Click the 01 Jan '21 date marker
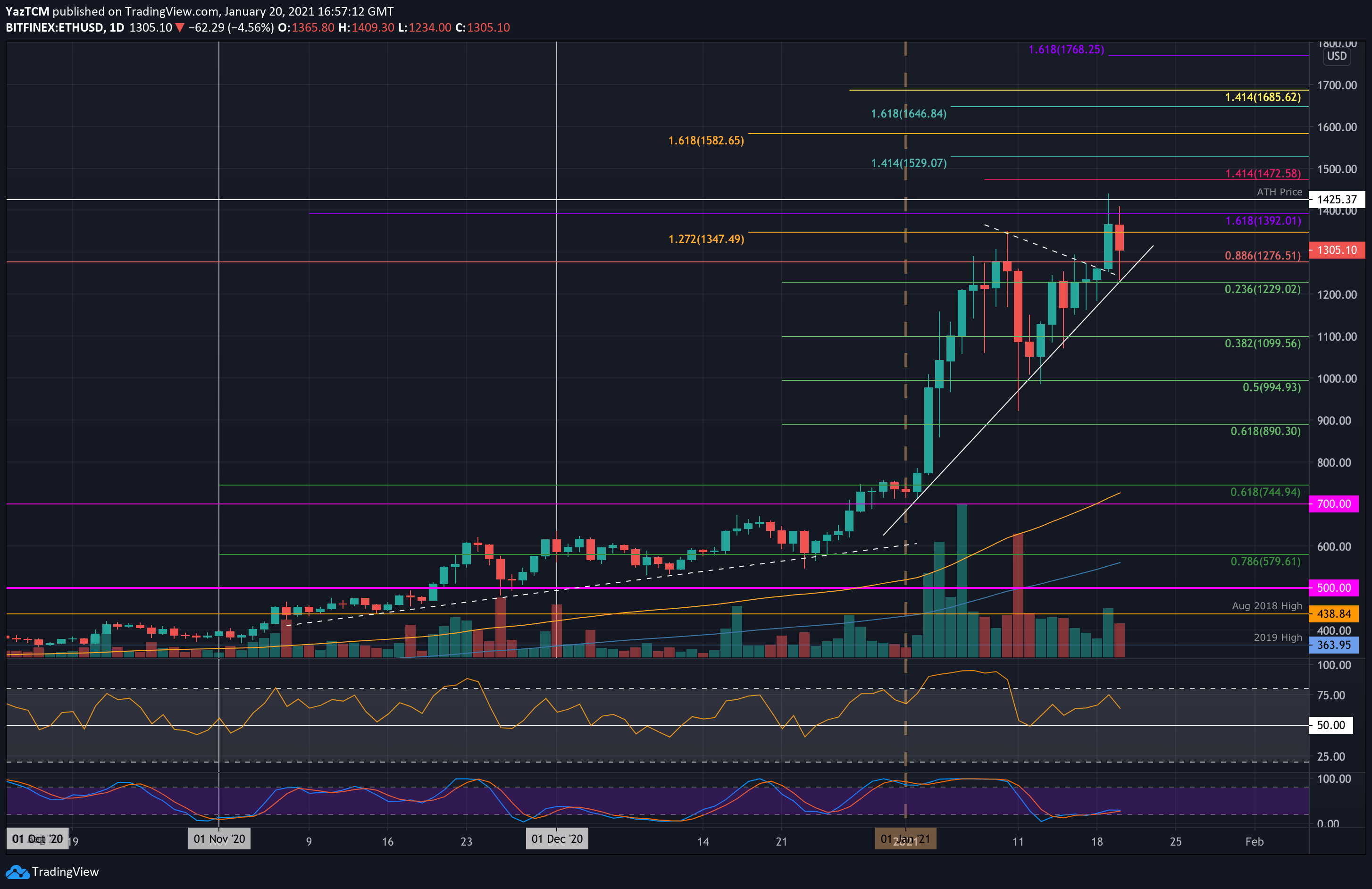1372x889 pixels. coord(906,839)
